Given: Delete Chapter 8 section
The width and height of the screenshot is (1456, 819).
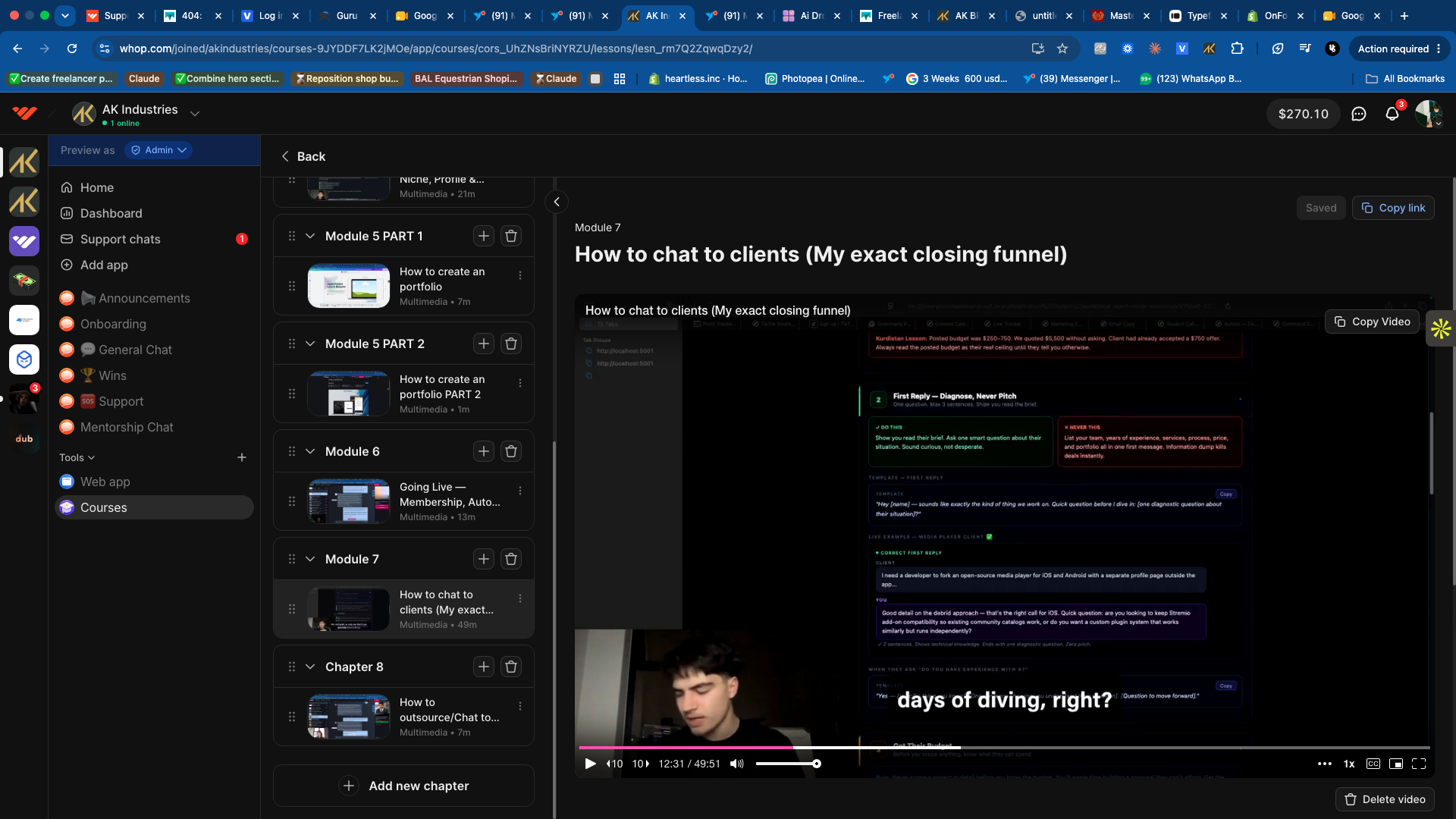Looking at the screenshot, I should pyautogui.click(x=511, y=667).
